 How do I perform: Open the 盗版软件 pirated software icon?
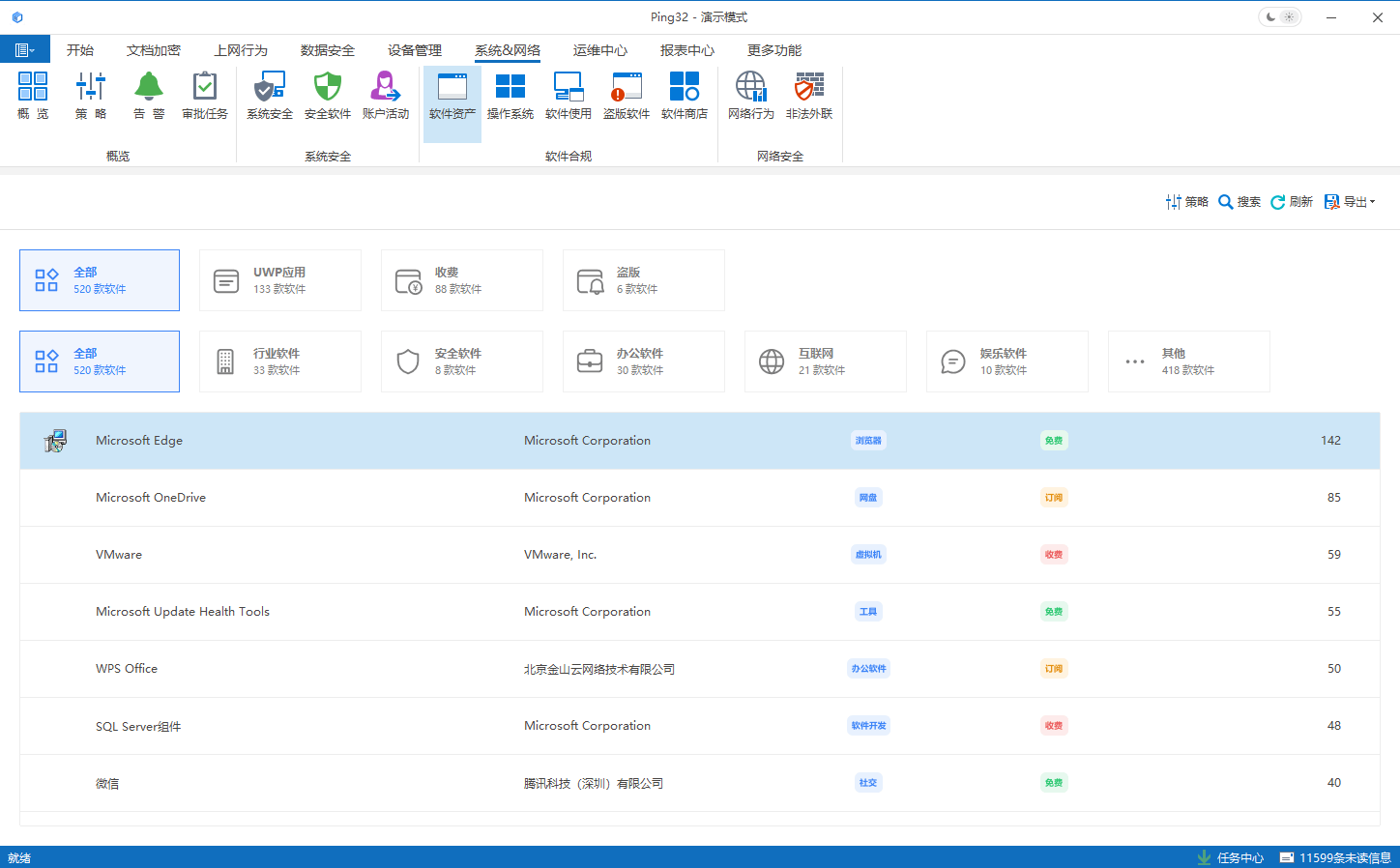tap(626, 96)
